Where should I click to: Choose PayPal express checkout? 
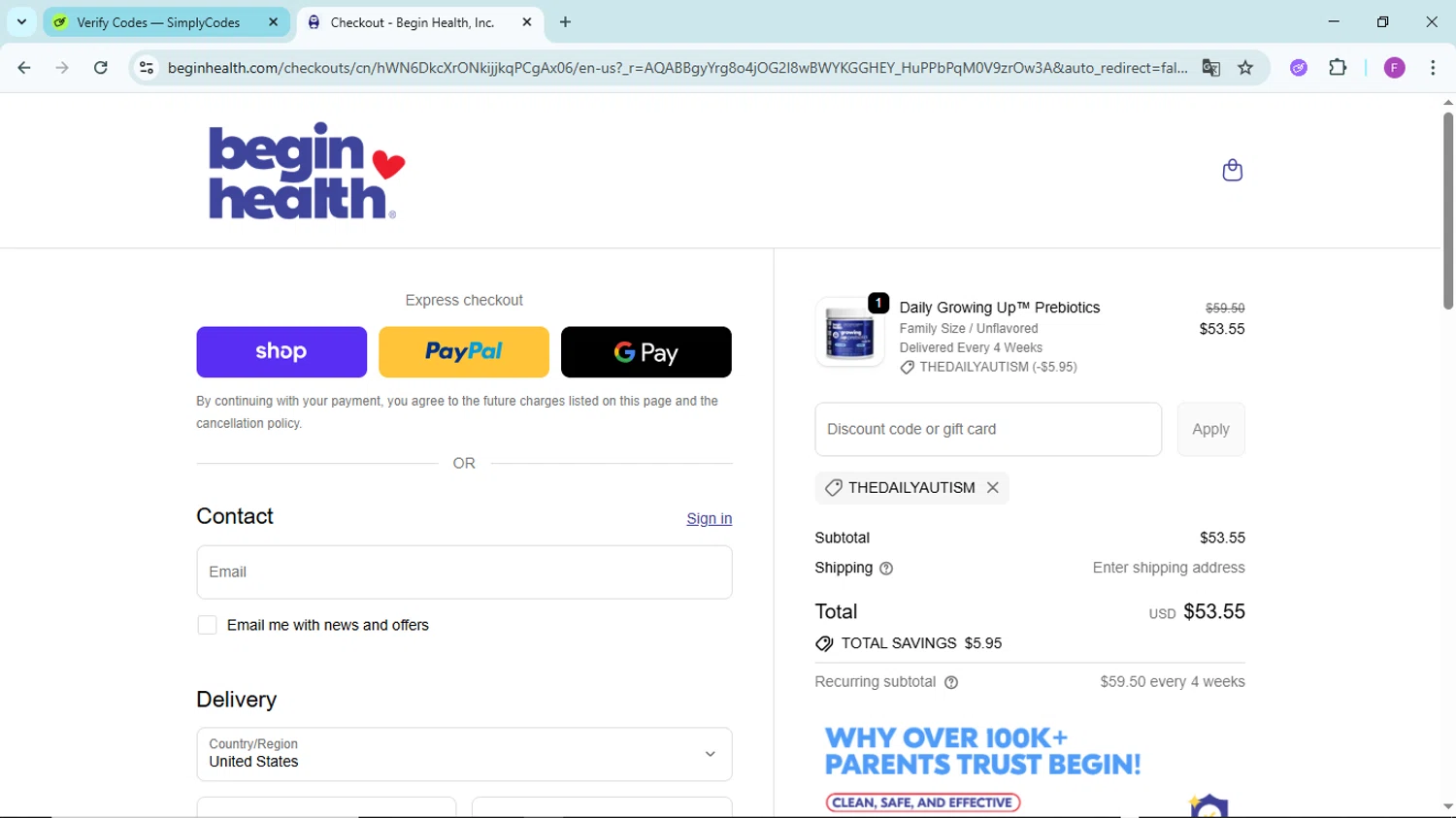click(x=464, y=352)
